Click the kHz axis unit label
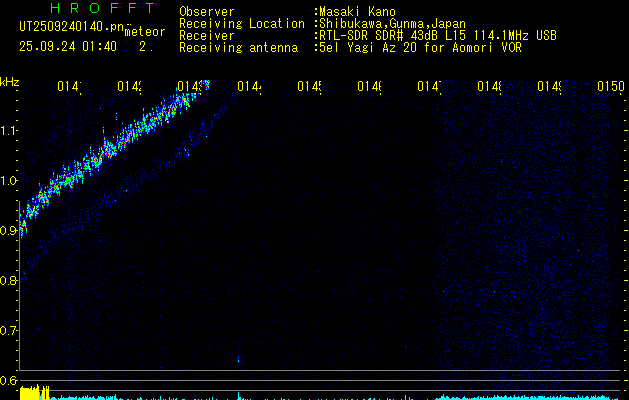The width and height of the screenshot is (629, 400). click(x=10, y=82)
